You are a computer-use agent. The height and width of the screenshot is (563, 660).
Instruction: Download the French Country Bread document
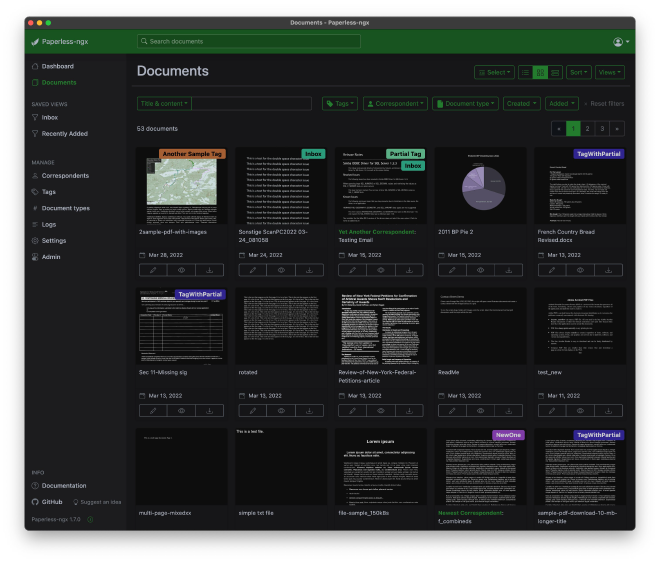609,270
